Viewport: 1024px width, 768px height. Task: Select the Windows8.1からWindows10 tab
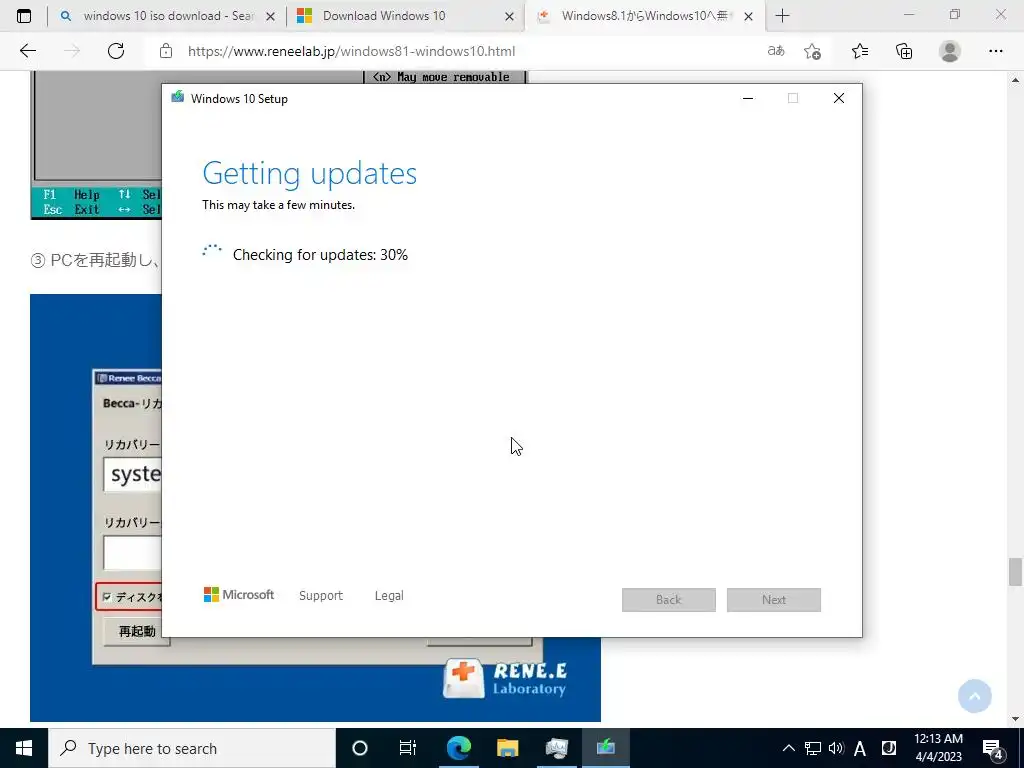click(644, 16)
